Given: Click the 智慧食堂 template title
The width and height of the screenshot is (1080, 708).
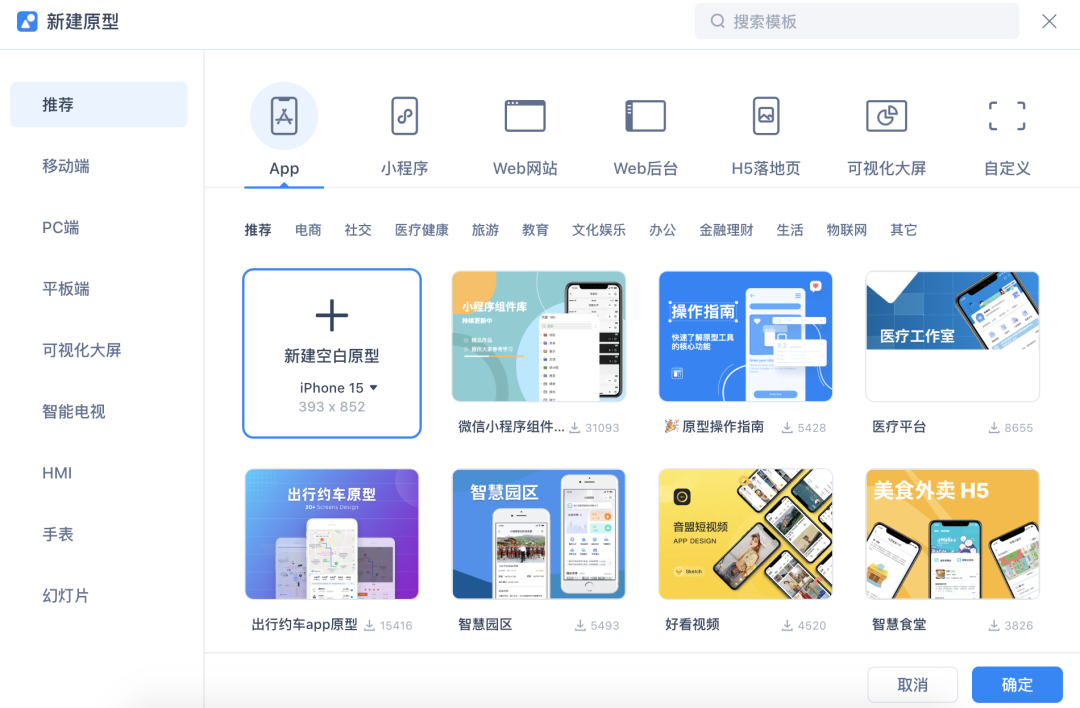Looking at the screenshot, I should point(899,625).
